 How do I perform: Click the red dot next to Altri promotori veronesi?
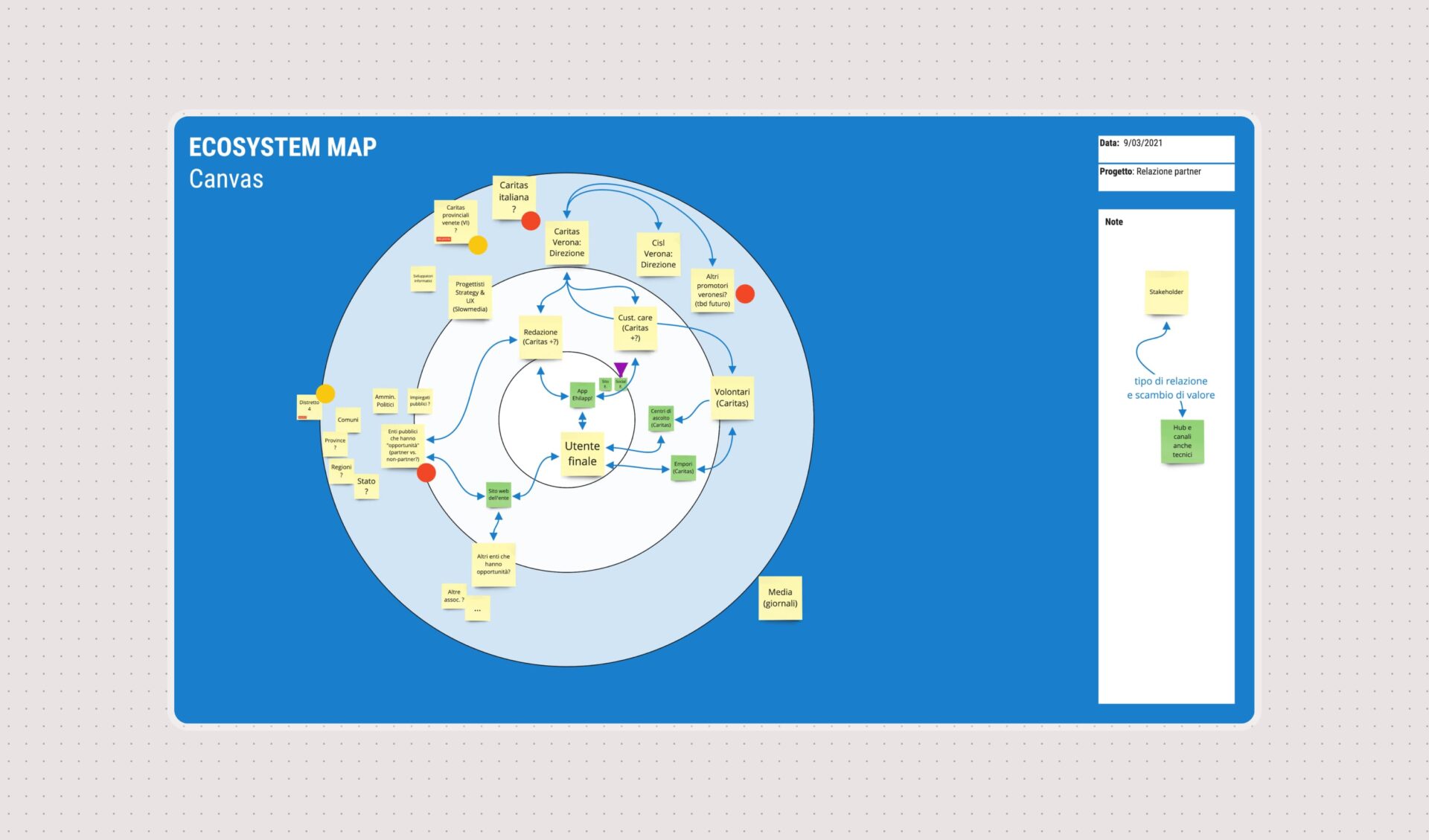tap(745, 294)
